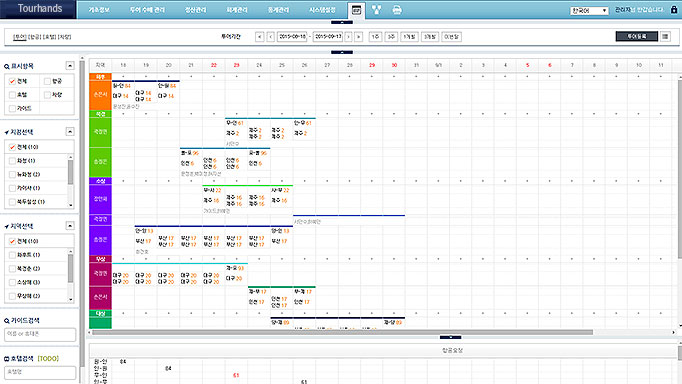Check the 호텔 box under 표시항목

[12, 95]
